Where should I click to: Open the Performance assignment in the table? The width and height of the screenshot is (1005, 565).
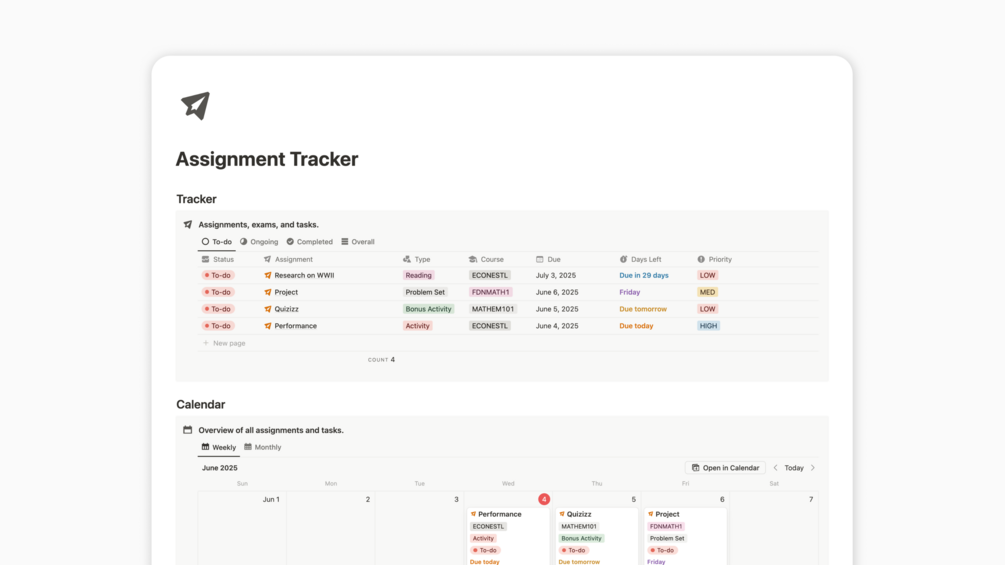coord(295,326)
